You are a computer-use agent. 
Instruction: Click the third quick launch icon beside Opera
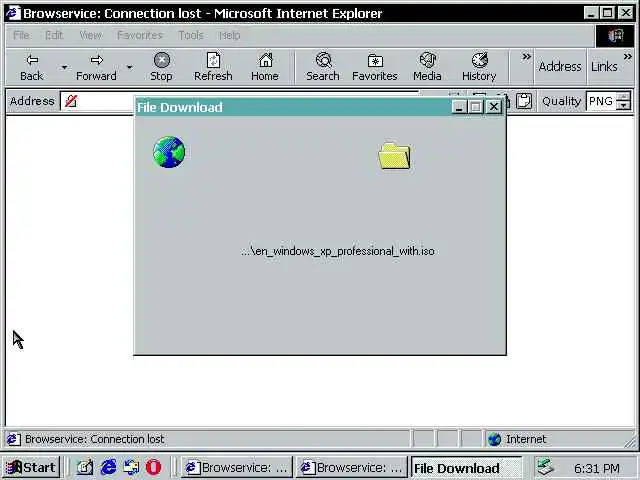(x=131, y=467)
